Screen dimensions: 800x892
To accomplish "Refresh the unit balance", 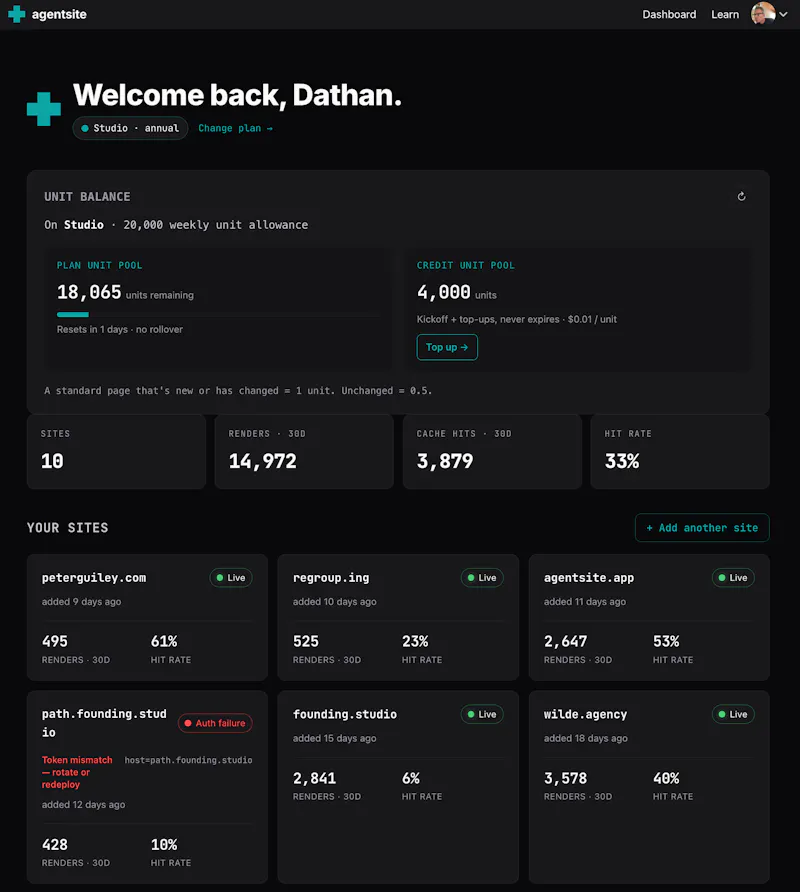I will (741, 196).
